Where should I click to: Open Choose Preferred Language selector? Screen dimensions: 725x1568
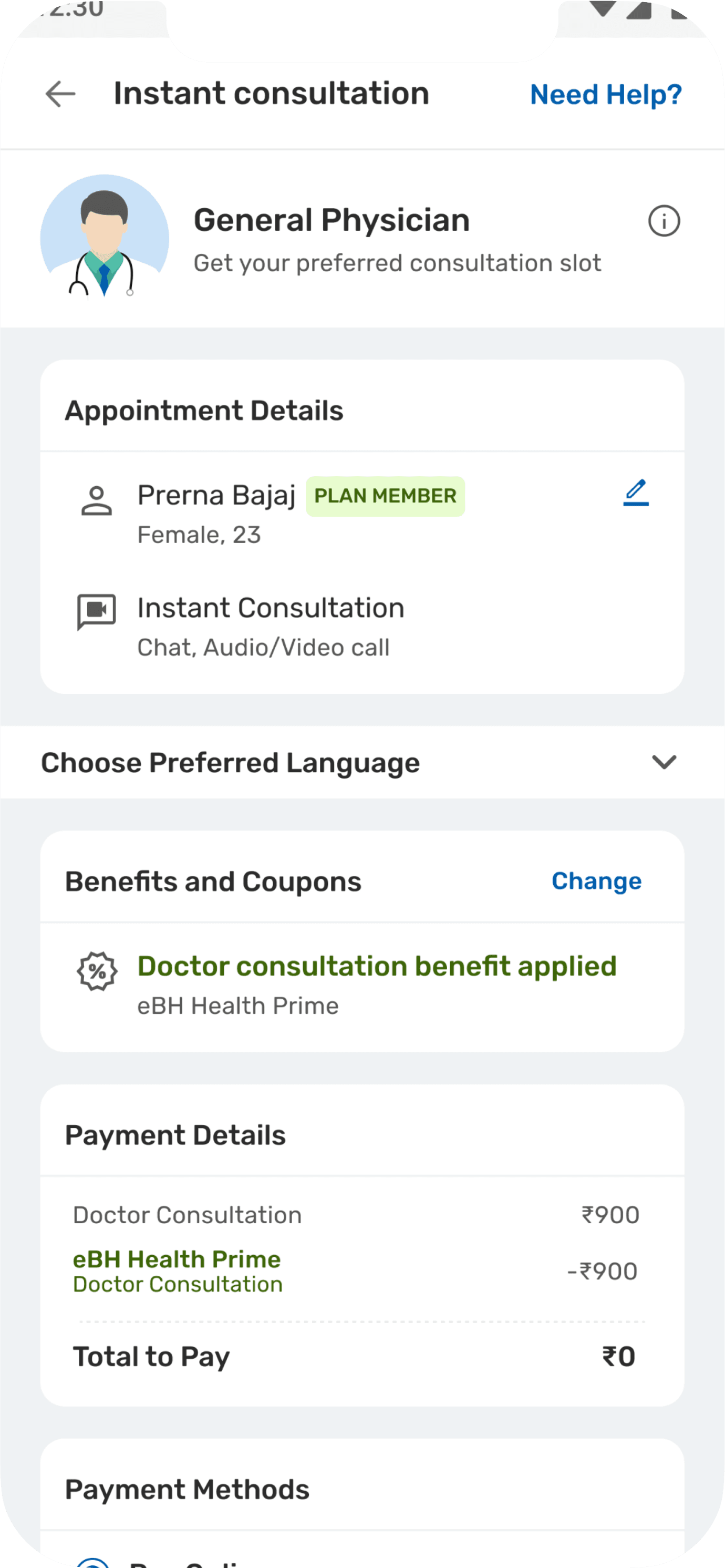coord(231,763)
